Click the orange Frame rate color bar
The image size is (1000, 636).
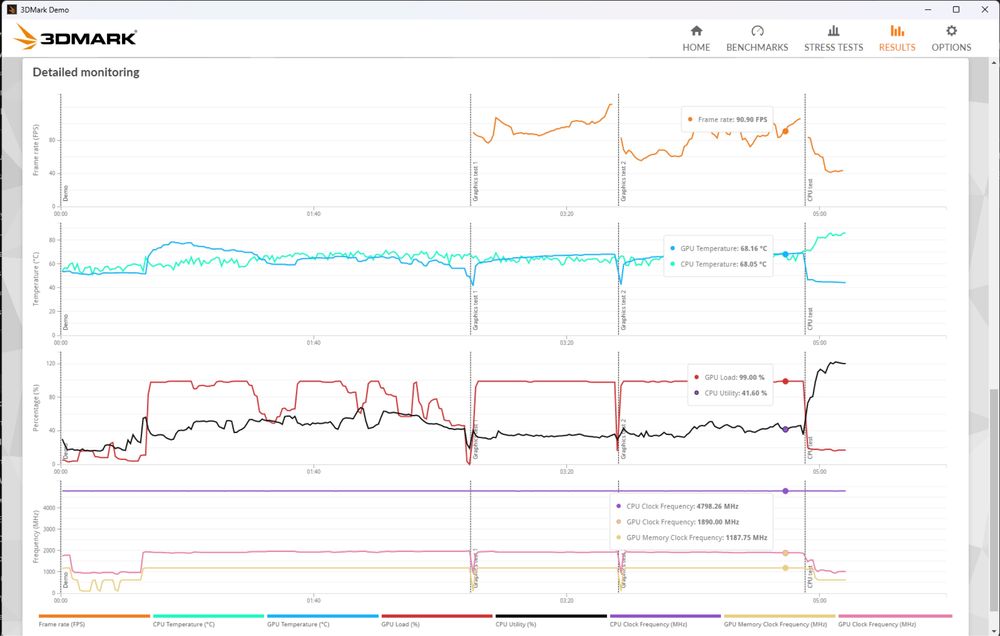[x=94, y=616]
